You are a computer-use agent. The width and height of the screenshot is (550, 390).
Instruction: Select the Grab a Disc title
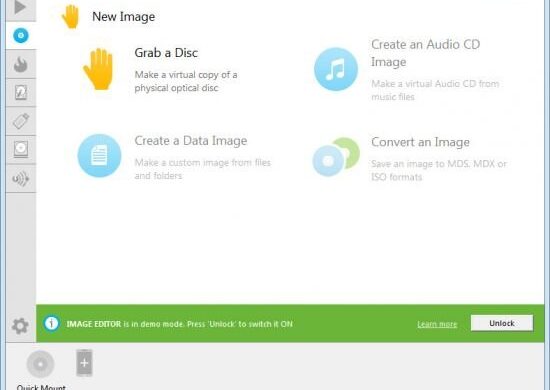click(166, 53)
